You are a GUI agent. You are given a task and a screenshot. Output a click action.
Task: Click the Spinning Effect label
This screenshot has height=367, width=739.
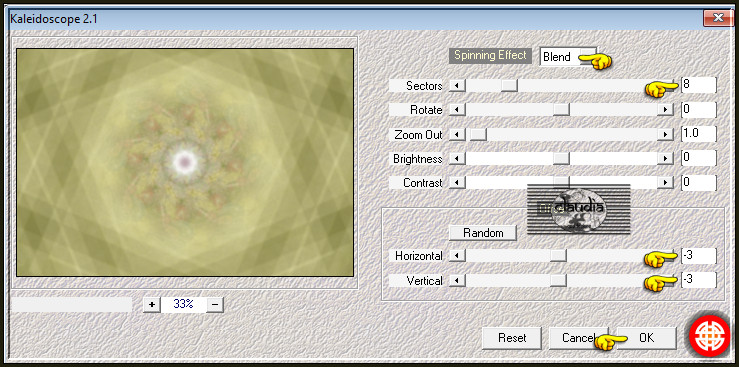click(490, 56)
